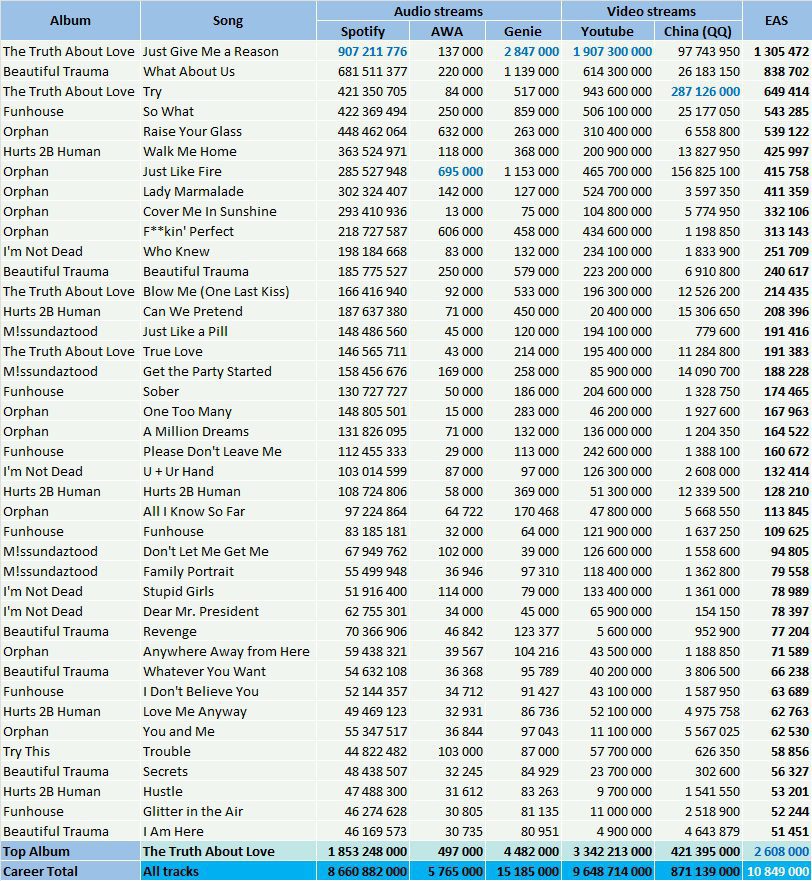Click the song 'Sober'
Screen dimensions: 812x881
coord(161,392)
